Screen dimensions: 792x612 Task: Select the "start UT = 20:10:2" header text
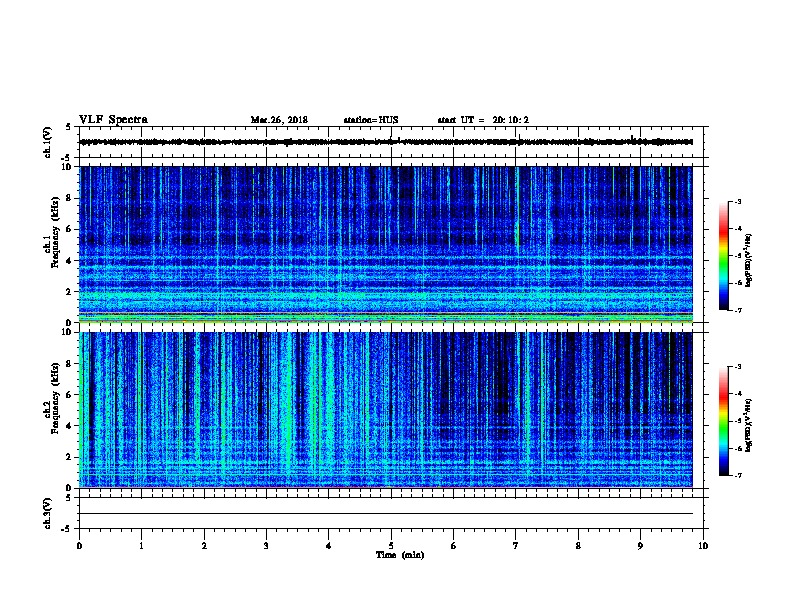483,120
